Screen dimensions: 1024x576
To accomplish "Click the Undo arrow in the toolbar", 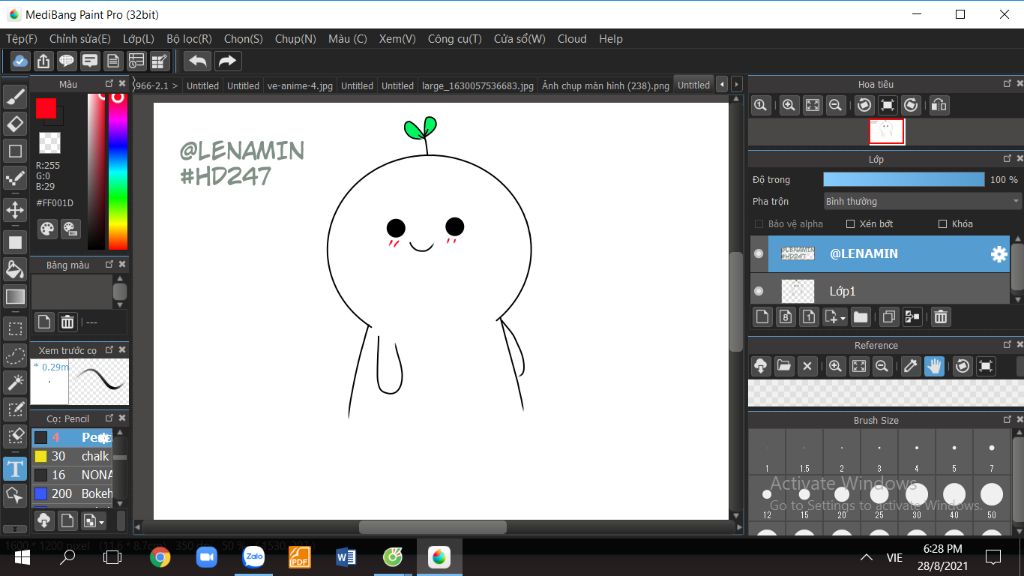I will (x=197, y=61).
